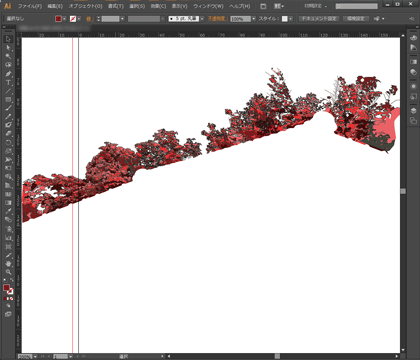
Task: Select the Blob Brush tool
Action: [8, 125]
